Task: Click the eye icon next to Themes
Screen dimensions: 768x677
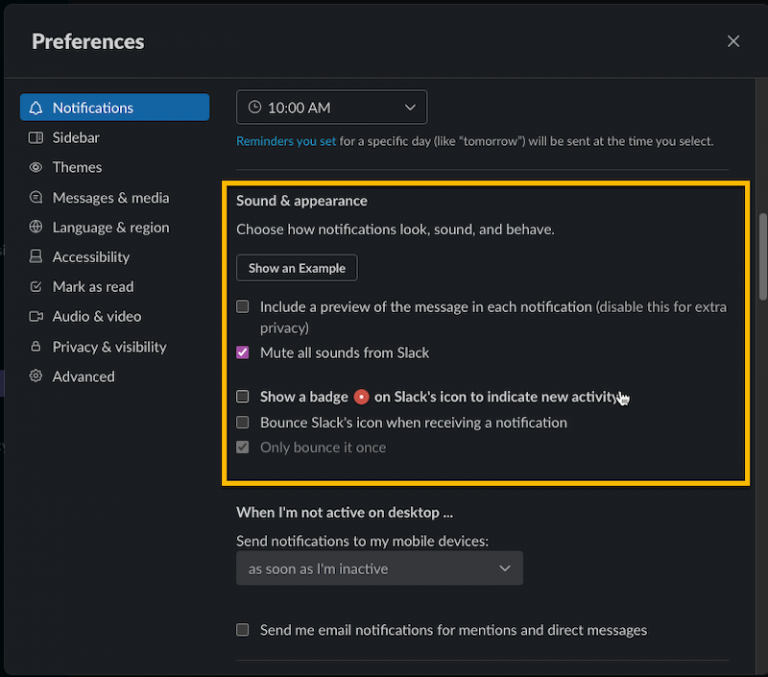Action: tap(36, 168)
